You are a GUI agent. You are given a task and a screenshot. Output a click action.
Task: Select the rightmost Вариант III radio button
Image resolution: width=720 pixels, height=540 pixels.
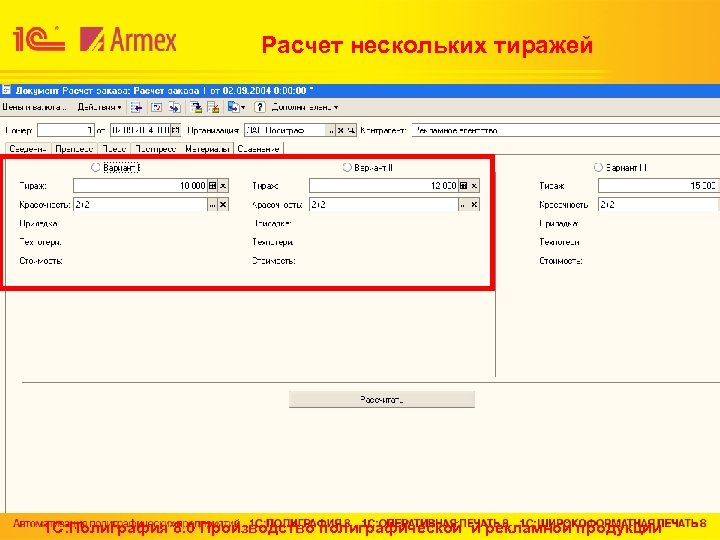tap(598, 167)
